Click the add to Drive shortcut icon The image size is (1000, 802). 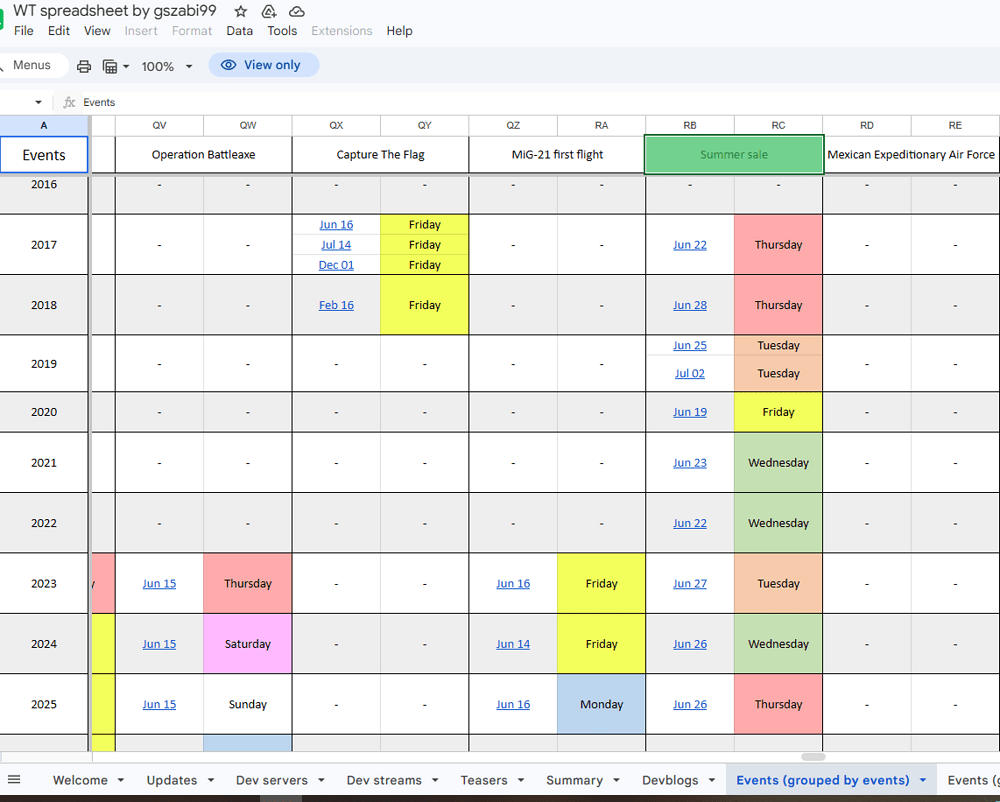coord(268,11)
